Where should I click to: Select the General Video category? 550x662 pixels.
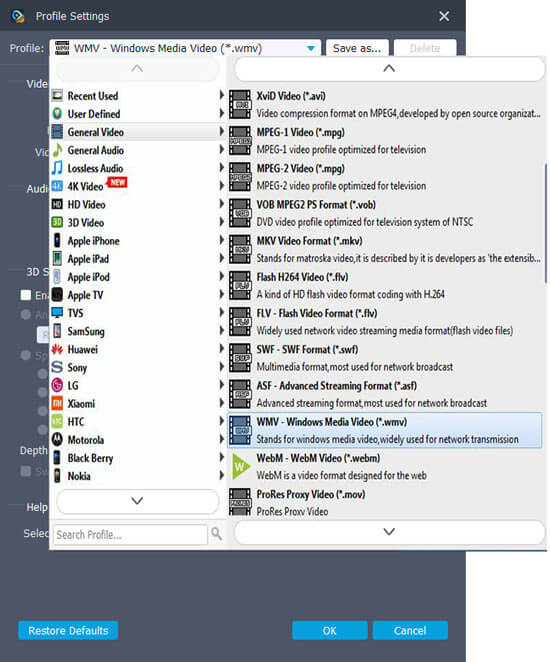pyautogui.click(x=138, y=132)
